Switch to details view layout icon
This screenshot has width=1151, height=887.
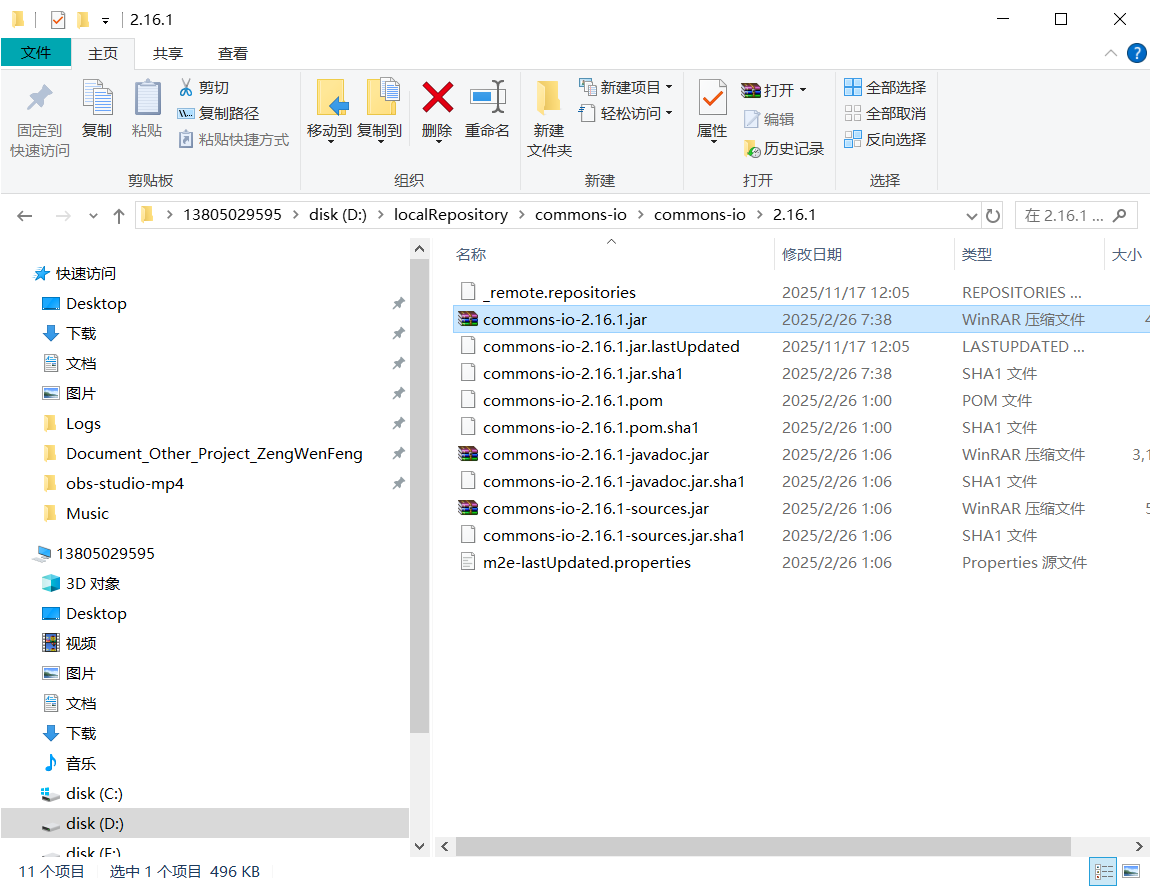tap(1103, 872)
